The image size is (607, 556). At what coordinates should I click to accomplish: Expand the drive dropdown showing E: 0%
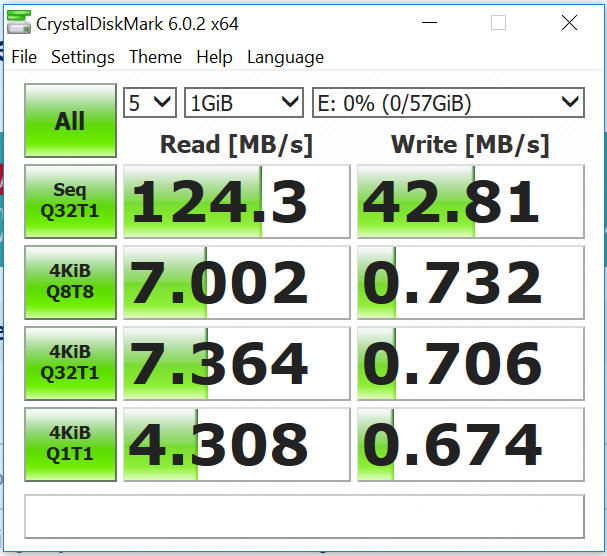point(448,103)
